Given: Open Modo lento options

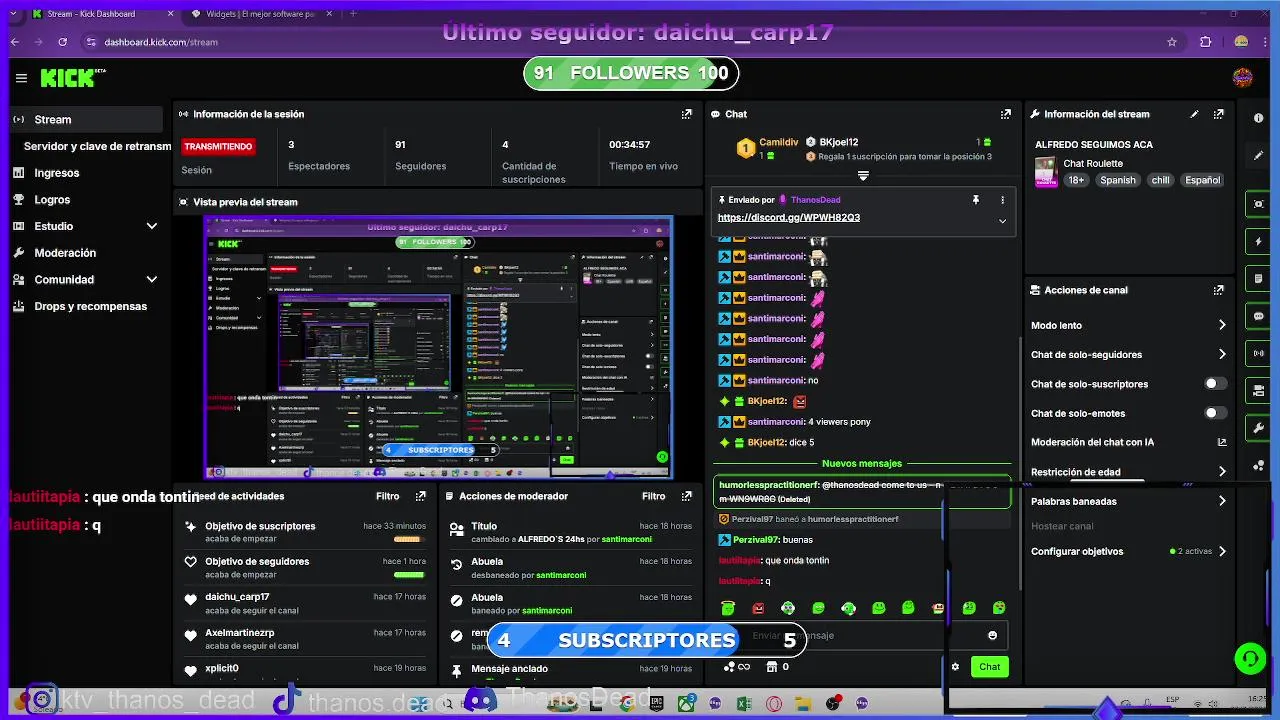Looking at the screenshot, I should (x=1128, y=325).
